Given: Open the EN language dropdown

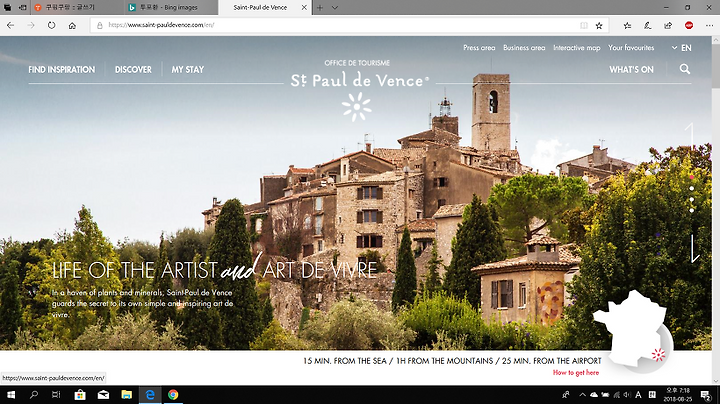Looking at the screenshot, I should 681,48.
